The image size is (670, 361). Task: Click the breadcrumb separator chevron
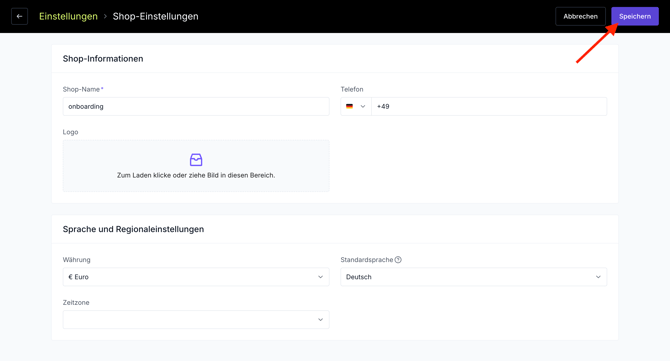coord(105,16)
